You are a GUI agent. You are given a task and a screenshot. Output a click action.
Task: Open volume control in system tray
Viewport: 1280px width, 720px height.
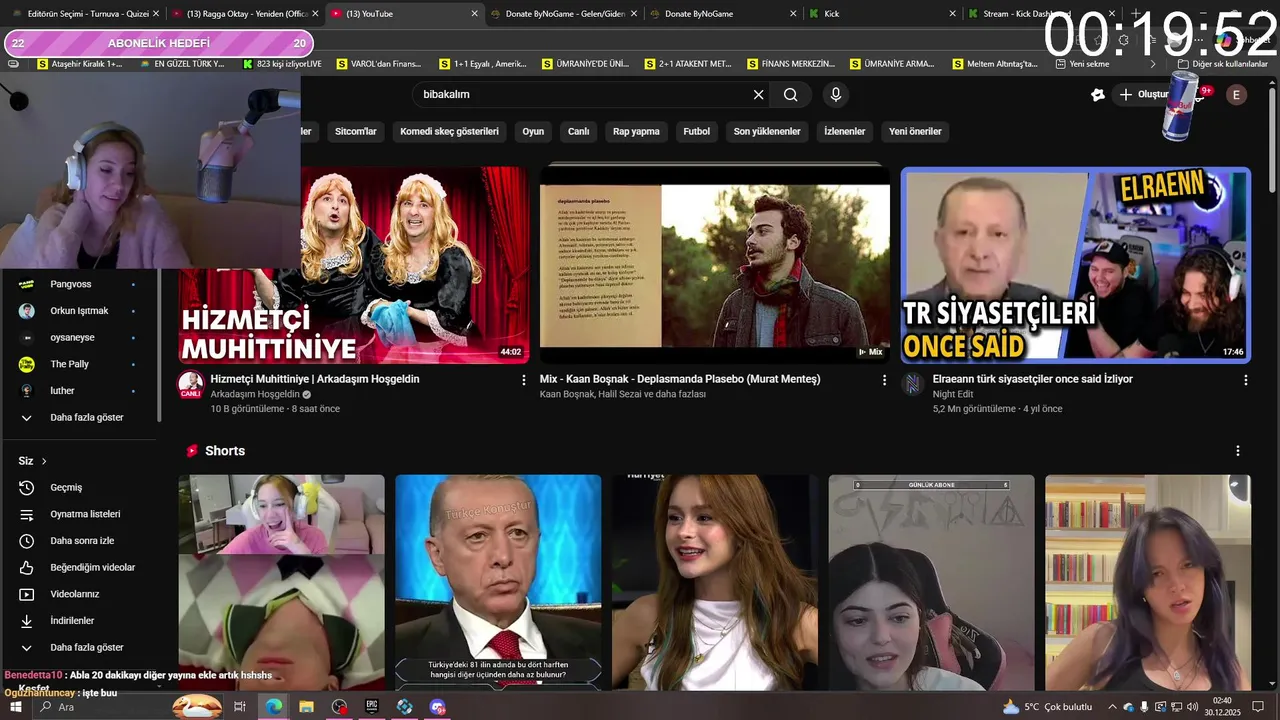1192,707
